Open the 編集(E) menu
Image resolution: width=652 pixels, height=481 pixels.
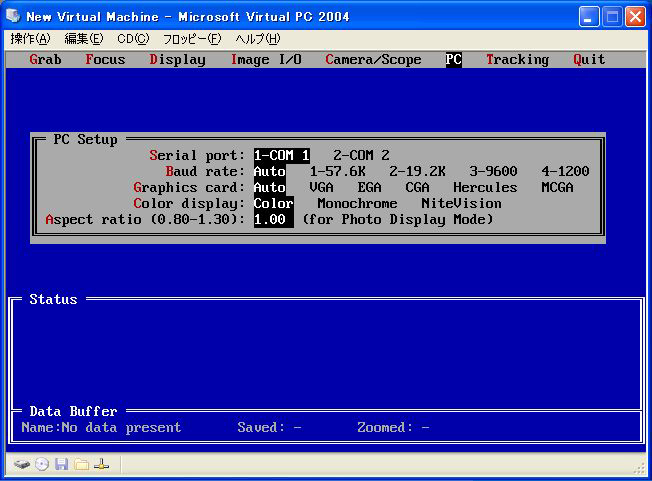pos(84,39)
